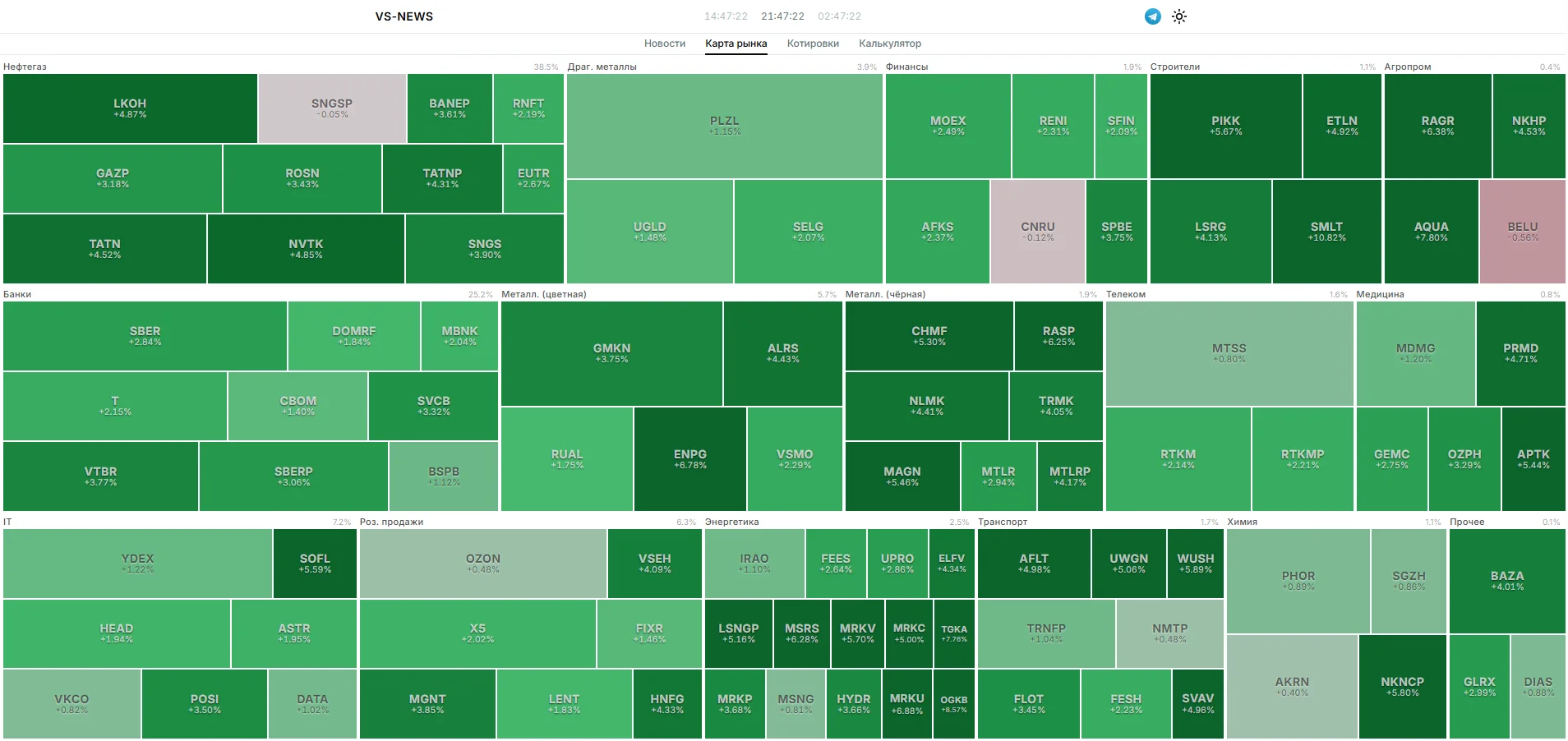Open the AKRN +0.40% tile
The image size is (1568, 741).
[x=1292, y=687]
